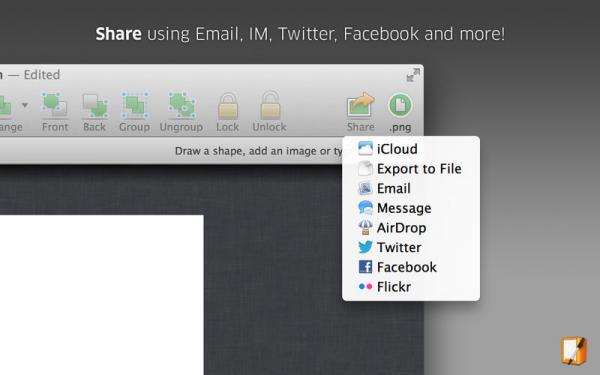Click the orange notepad app logo
The width and height of the screenshot is (600, 375).
tap(574, 350)
